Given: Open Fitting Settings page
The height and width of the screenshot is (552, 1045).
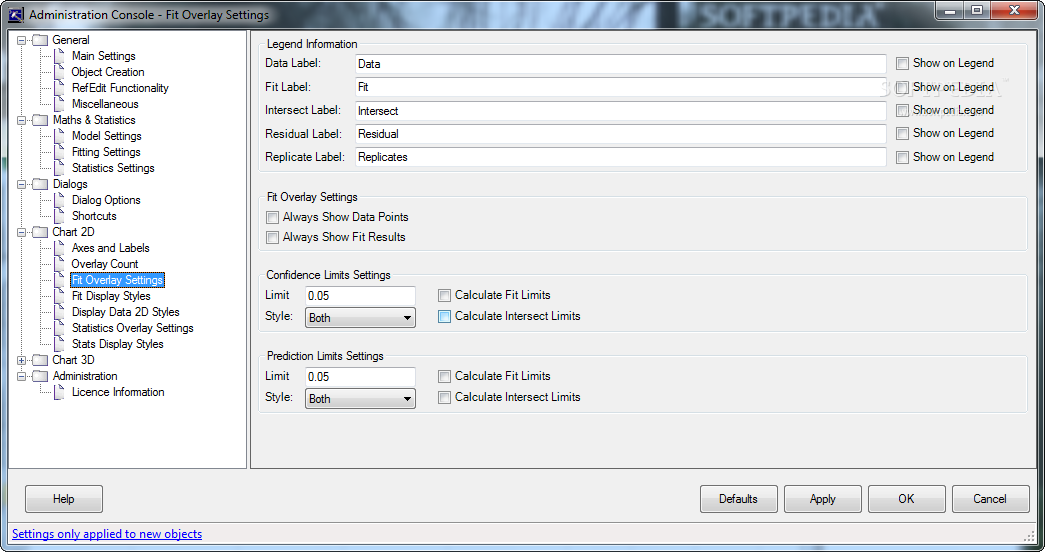Looking at the screenshot, I should pyautogui.click(x=106, y=152).
